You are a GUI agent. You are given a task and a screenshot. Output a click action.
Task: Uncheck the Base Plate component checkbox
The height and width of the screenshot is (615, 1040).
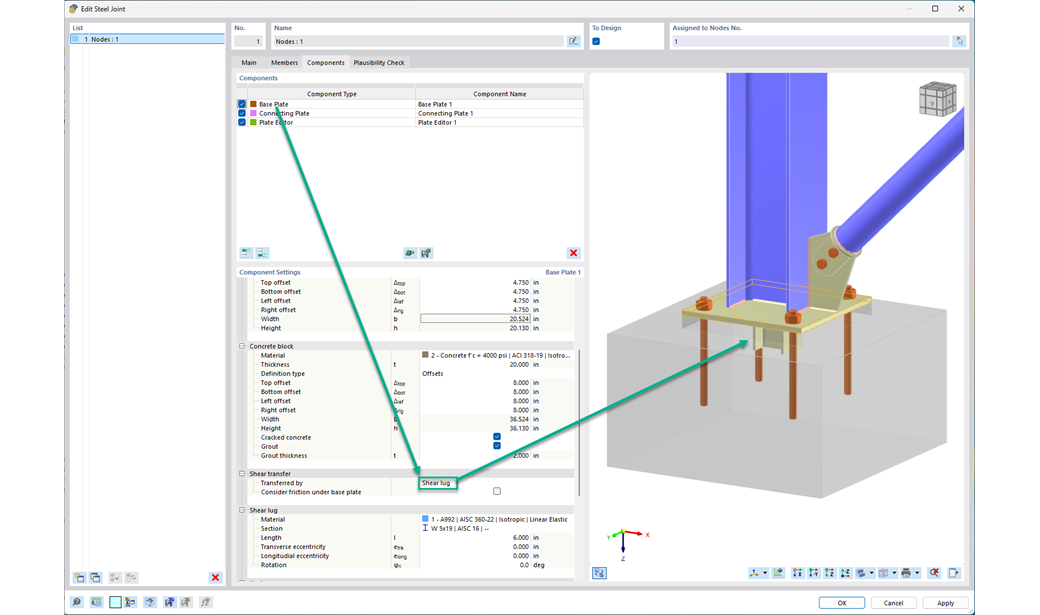coord(242,104)
